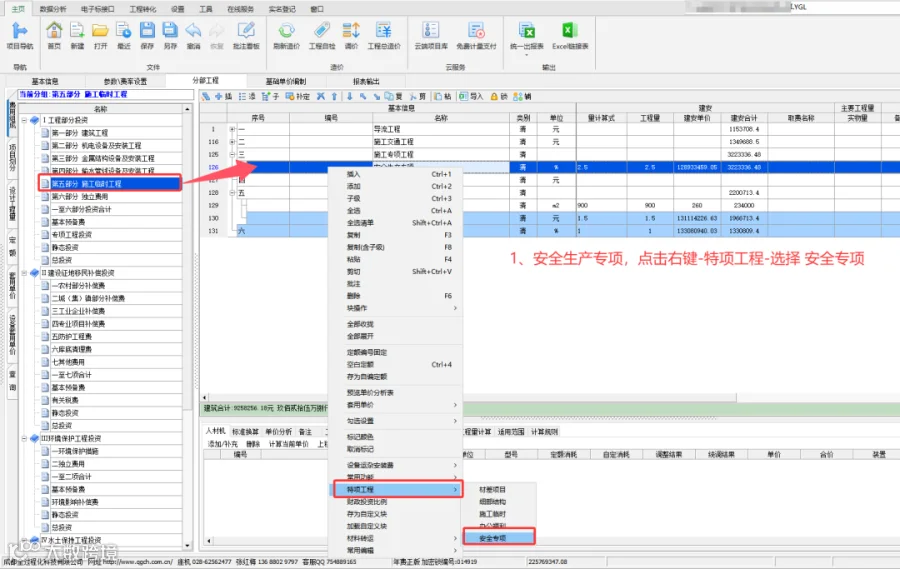The height and width of the screenshot is (569, 900).
Task: Click the 补定 toolbar button
Action: (x=298, y=96)
